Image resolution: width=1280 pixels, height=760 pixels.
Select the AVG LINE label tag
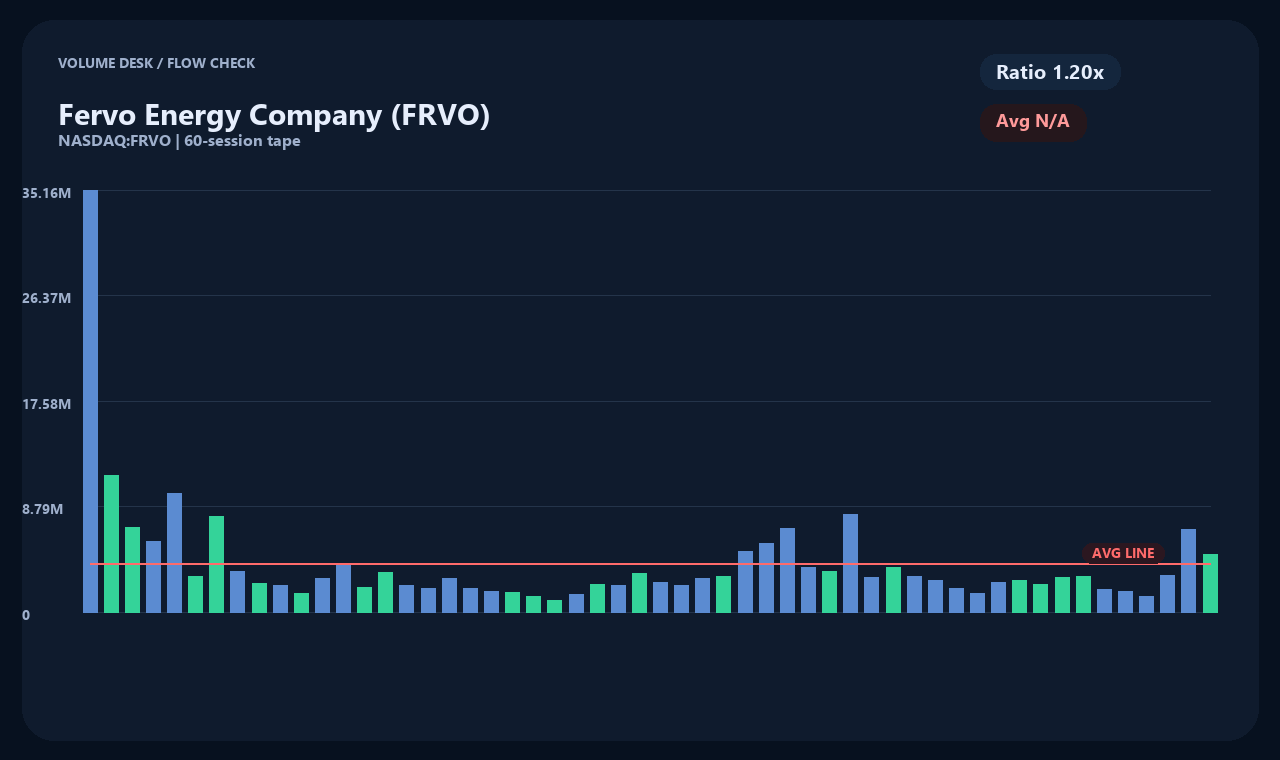point(1123,553)
